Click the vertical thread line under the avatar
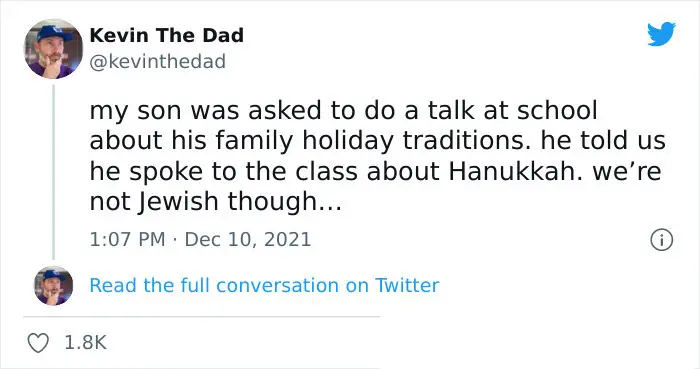 [x=54, y=172]
